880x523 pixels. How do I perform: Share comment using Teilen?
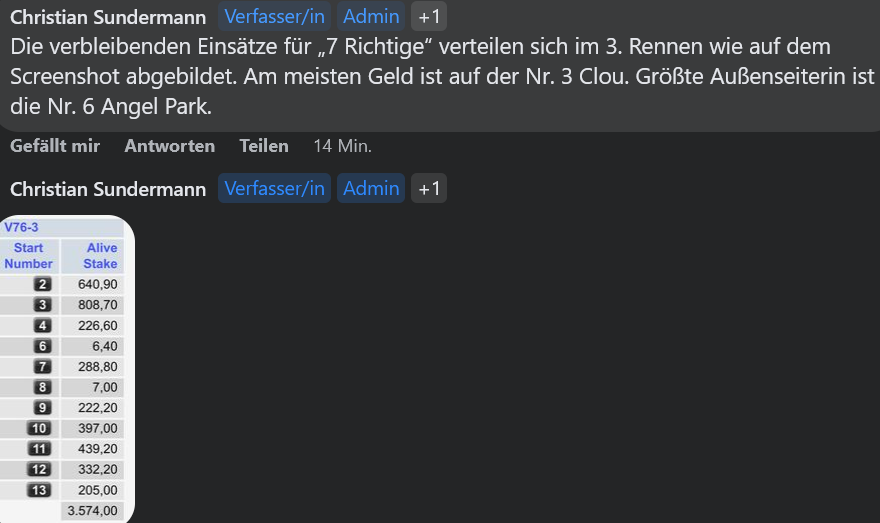click(264, 146)
